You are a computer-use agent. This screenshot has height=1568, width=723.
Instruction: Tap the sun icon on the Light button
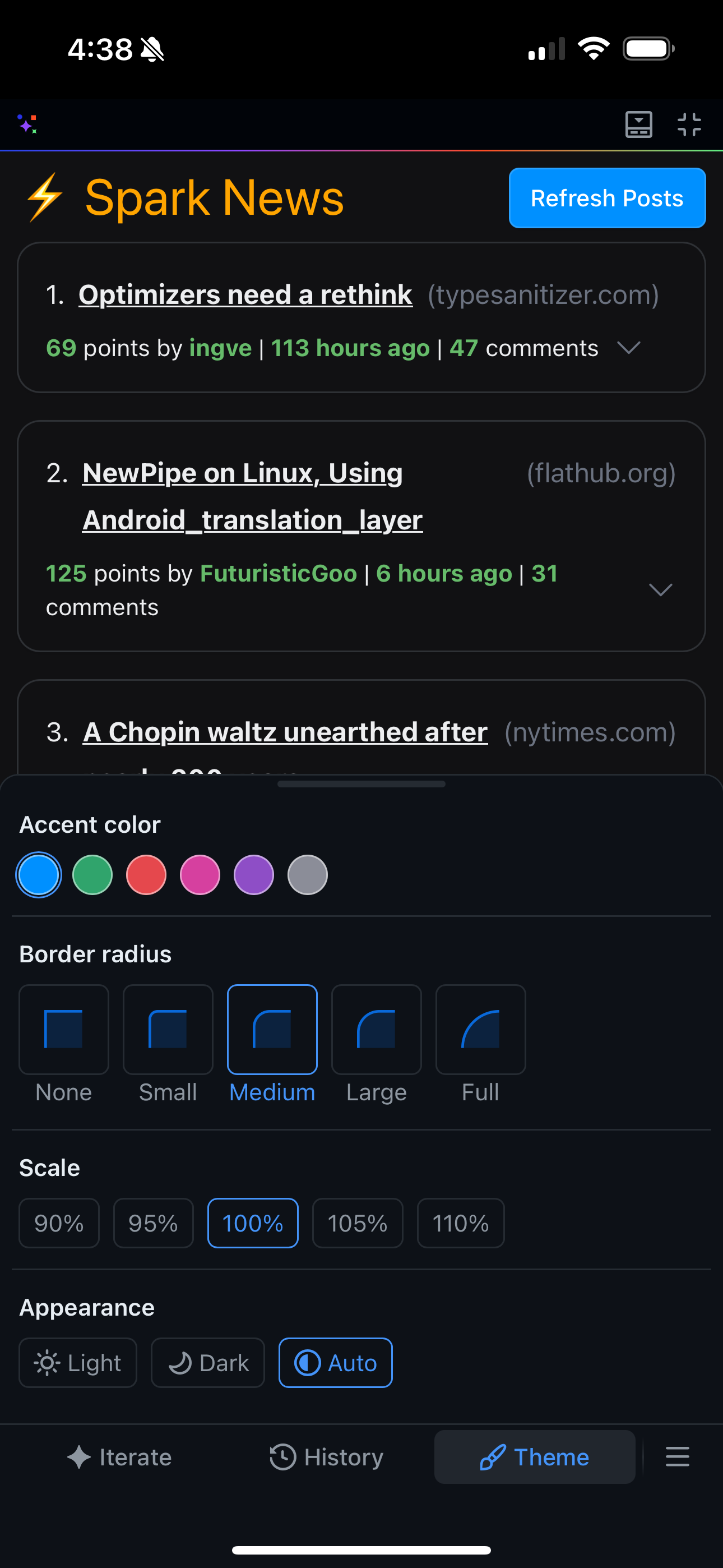pos(49,1362)
